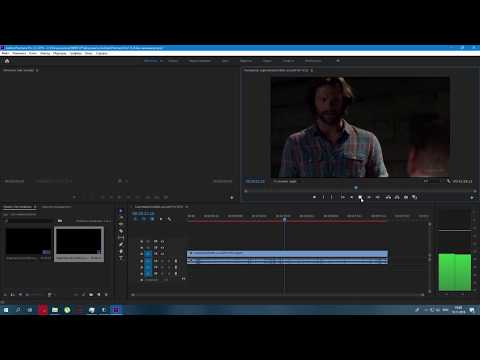Switch to second tab in Project panel group

pyautogui.click(x=56, y=207)
